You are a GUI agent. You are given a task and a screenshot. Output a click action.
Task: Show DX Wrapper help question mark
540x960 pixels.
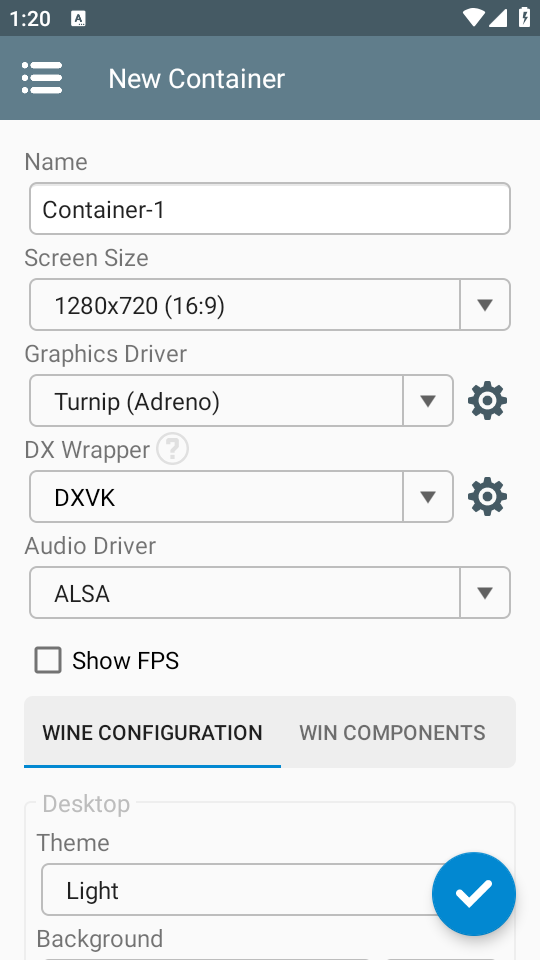click(172, 449)
